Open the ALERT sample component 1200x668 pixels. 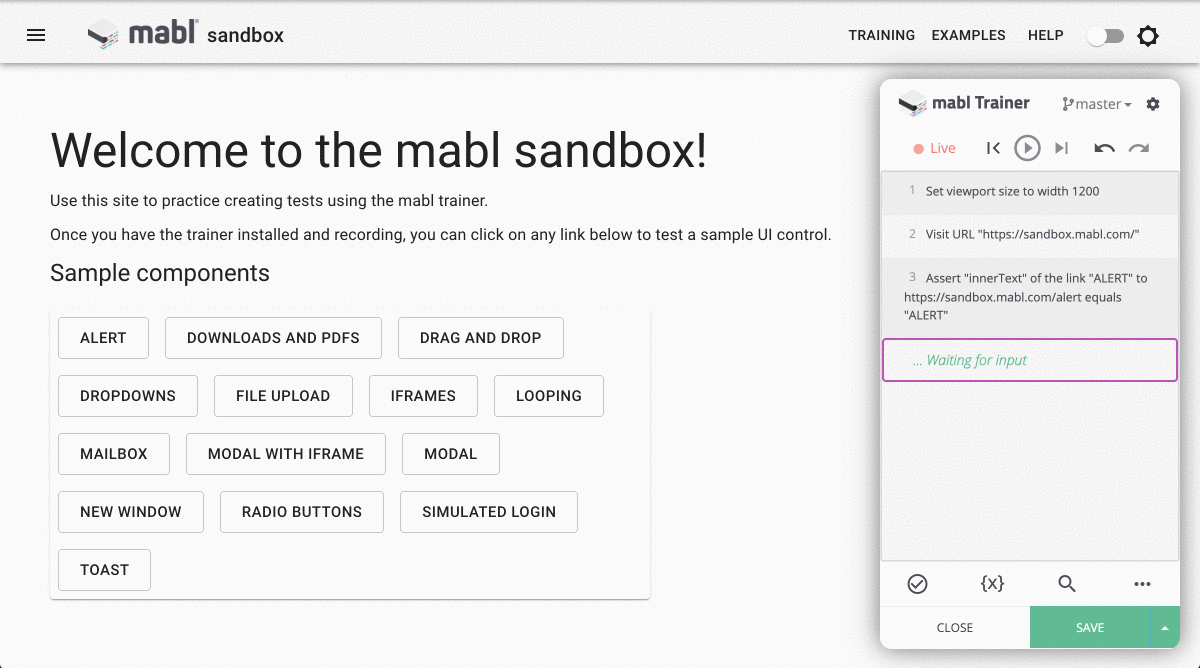104,338
